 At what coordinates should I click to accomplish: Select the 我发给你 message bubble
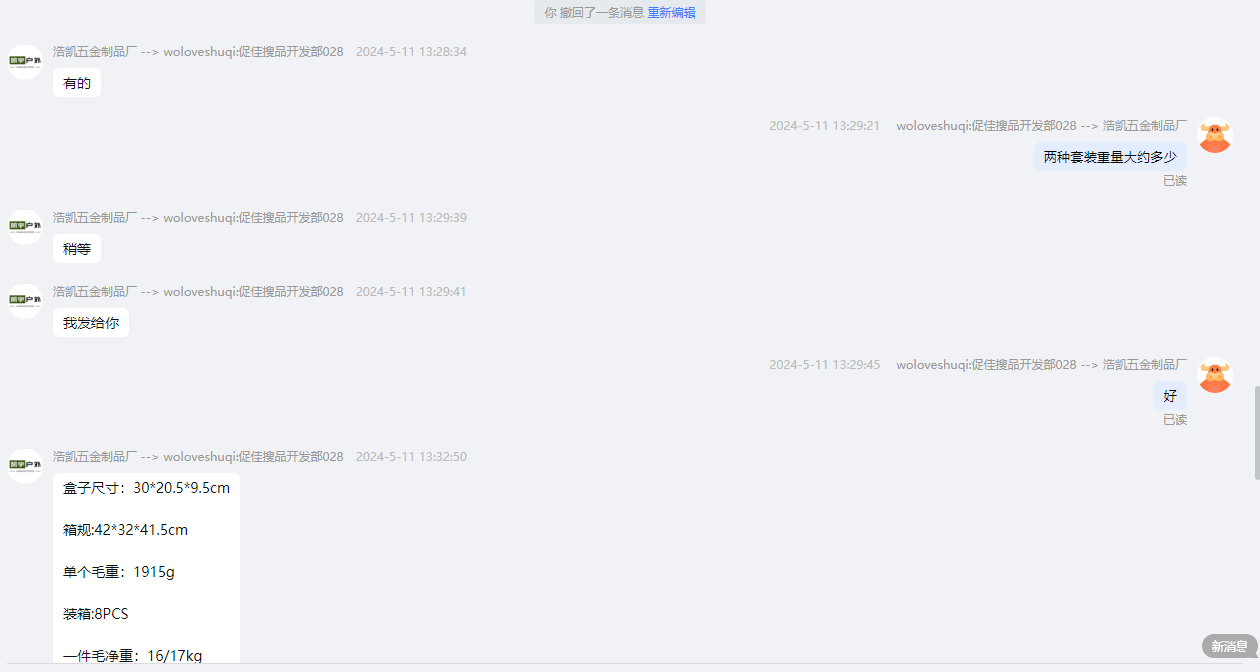91,323
